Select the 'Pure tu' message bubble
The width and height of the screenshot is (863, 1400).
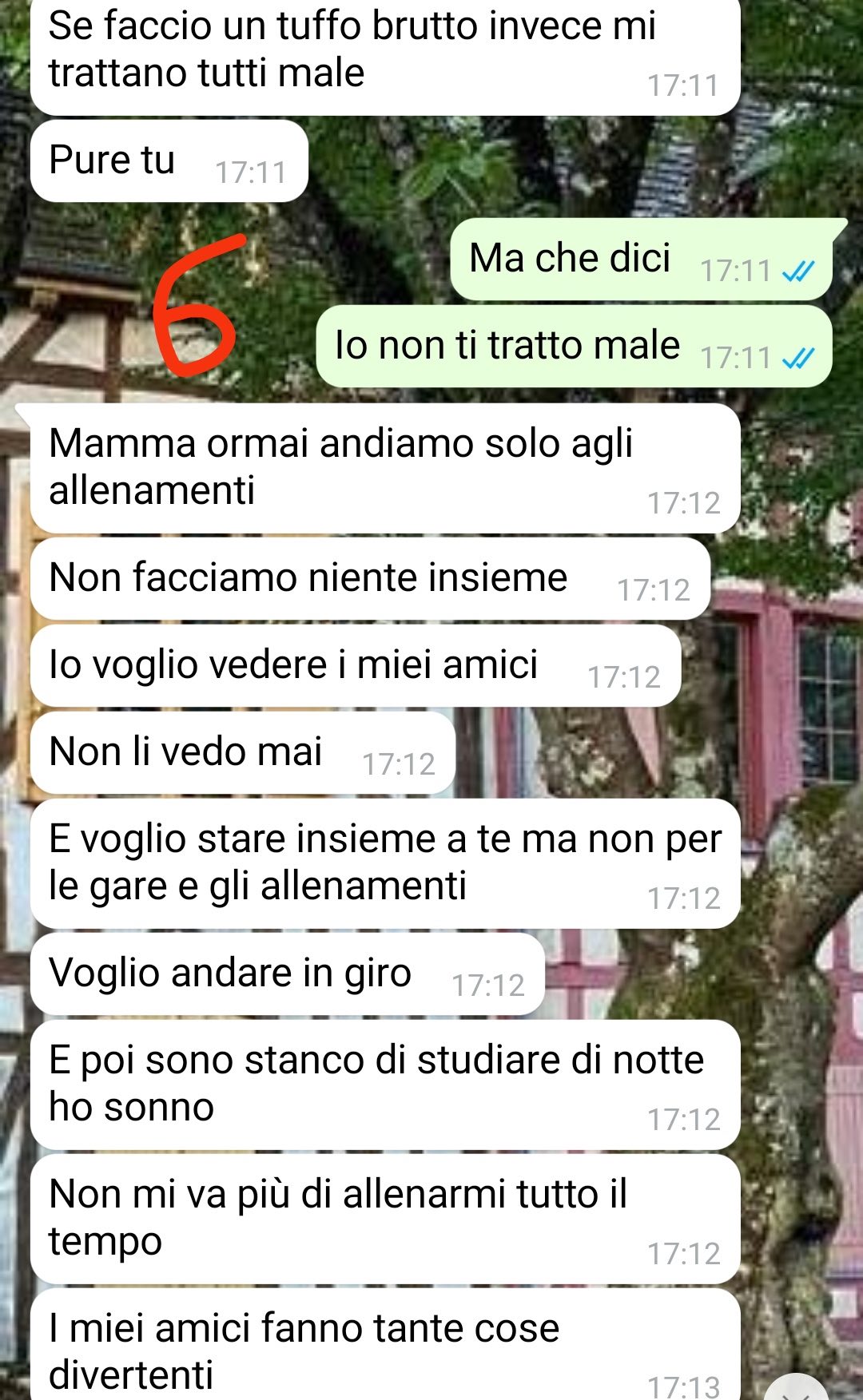point(169,161)
